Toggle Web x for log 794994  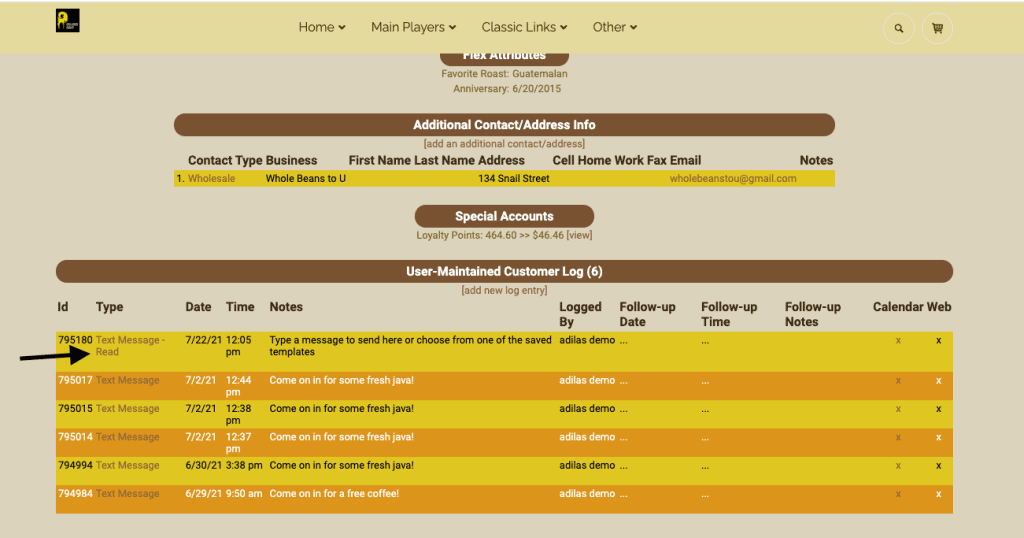(938, 466)
